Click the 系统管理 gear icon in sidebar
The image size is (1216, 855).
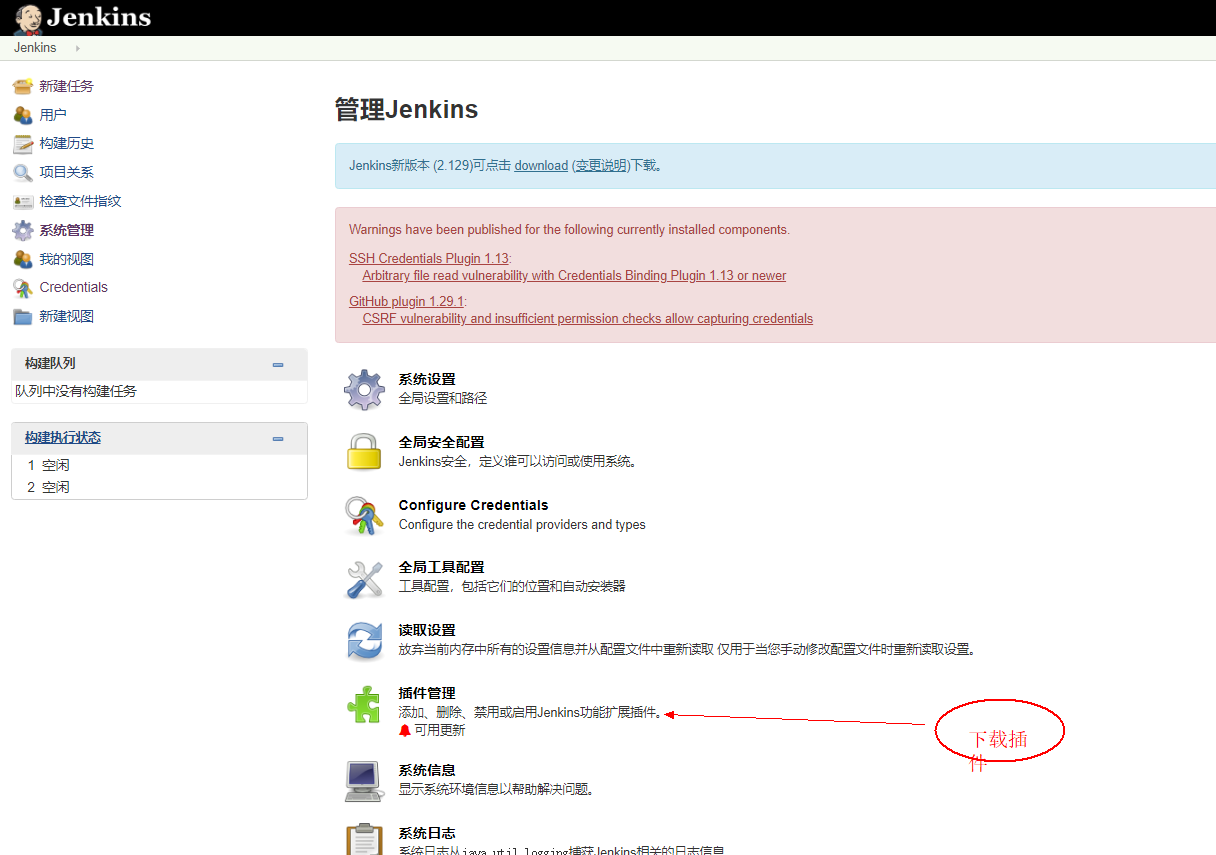pyautogui.click(x=23, y=231)
